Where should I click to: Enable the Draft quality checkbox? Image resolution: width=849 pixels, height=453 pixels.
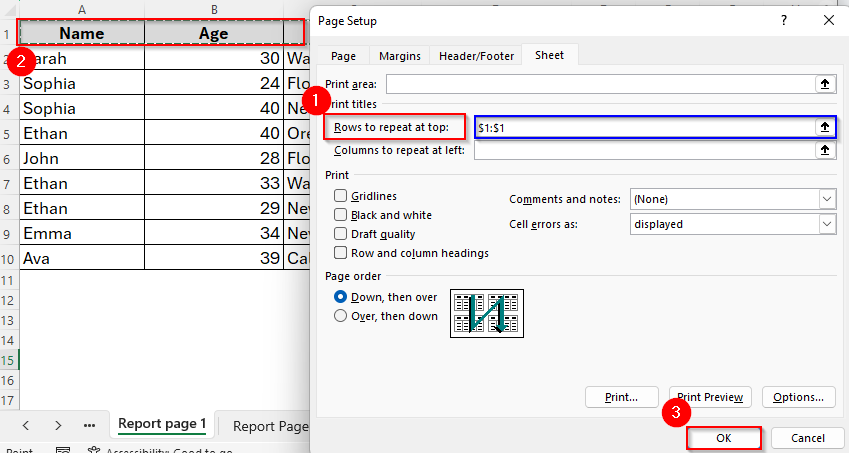coord(340,234)
